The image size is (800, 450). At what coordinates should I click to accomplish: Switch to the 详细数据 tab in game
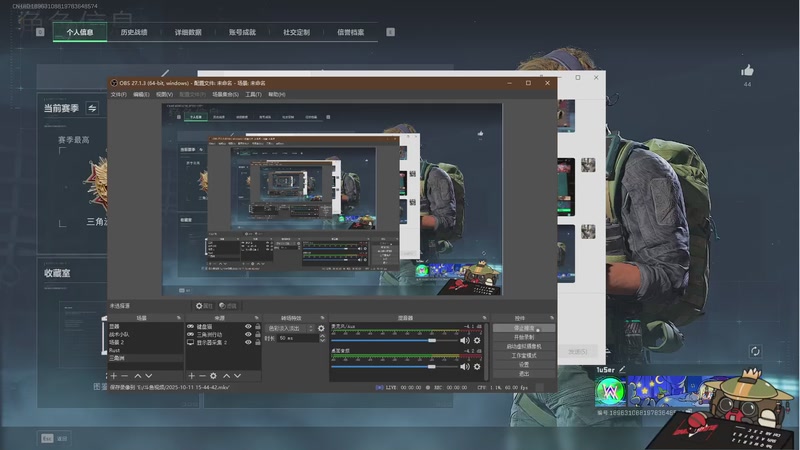188,32
